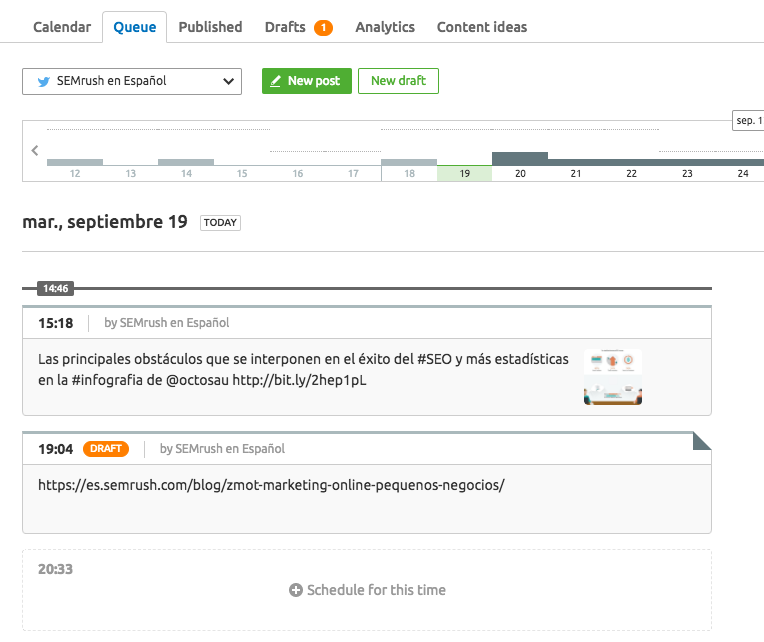Select day 12 in the timeline
This screenshot has width=764, height=642.
(75, 173)
